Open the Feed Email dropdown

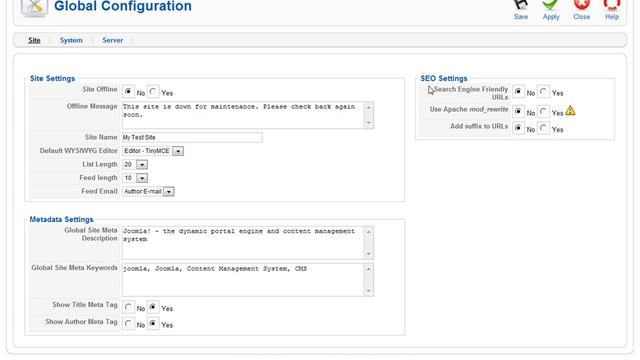148,191
